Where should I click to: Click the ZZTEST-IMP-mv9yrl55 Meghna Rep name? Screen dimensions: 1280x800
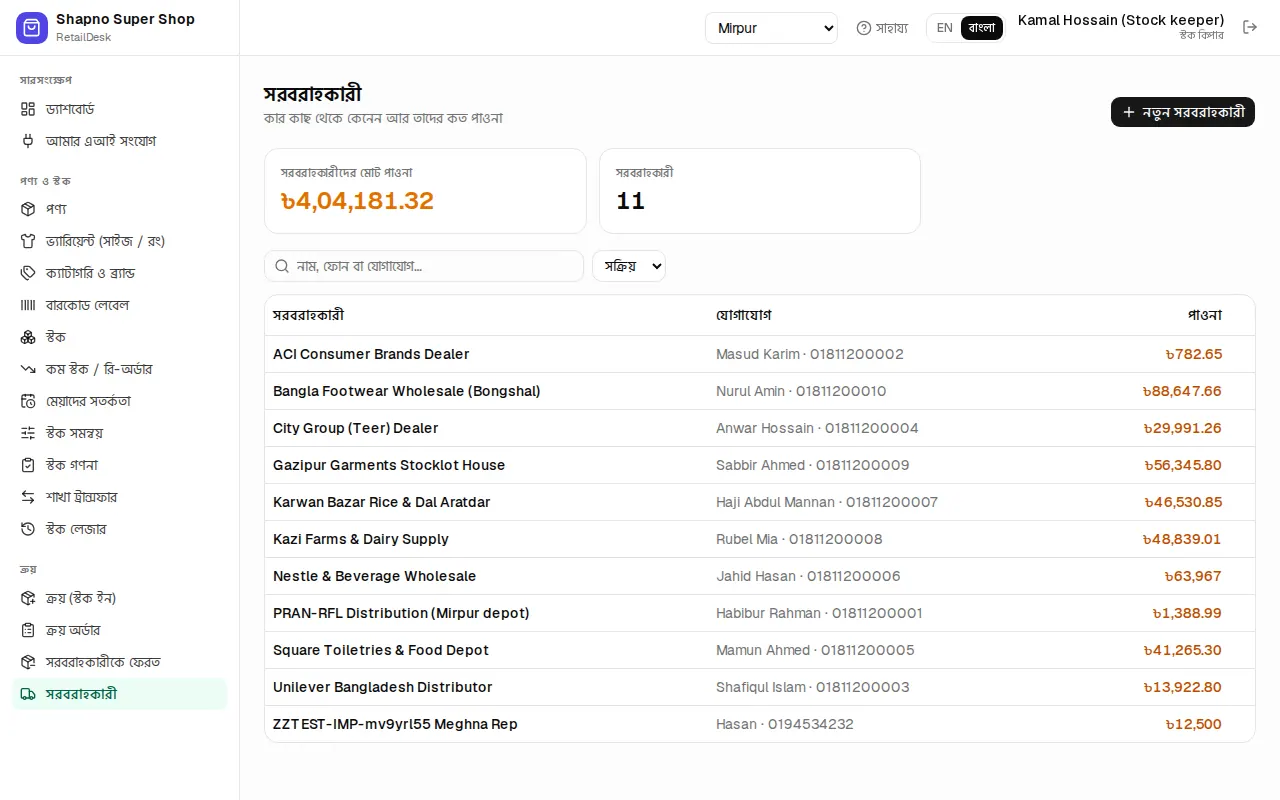tap(395, 724)
